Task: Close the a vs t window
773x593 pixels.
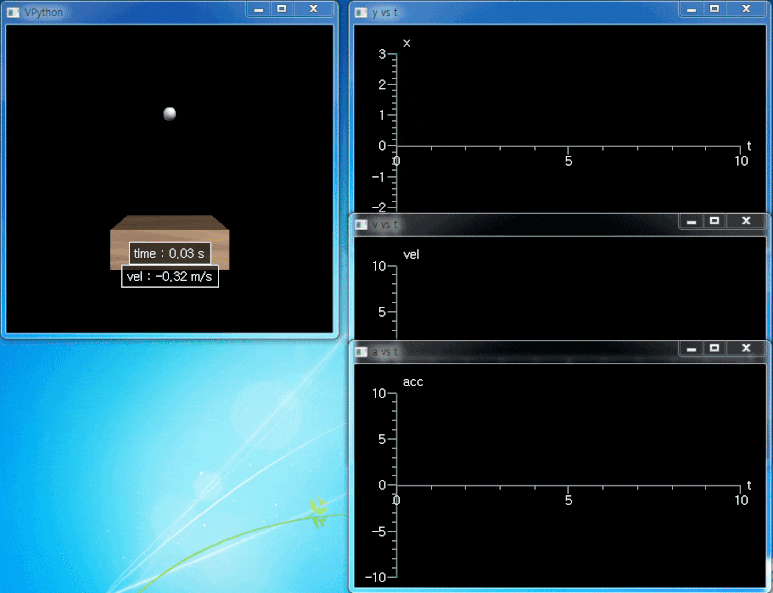Action: coord(746,349)
